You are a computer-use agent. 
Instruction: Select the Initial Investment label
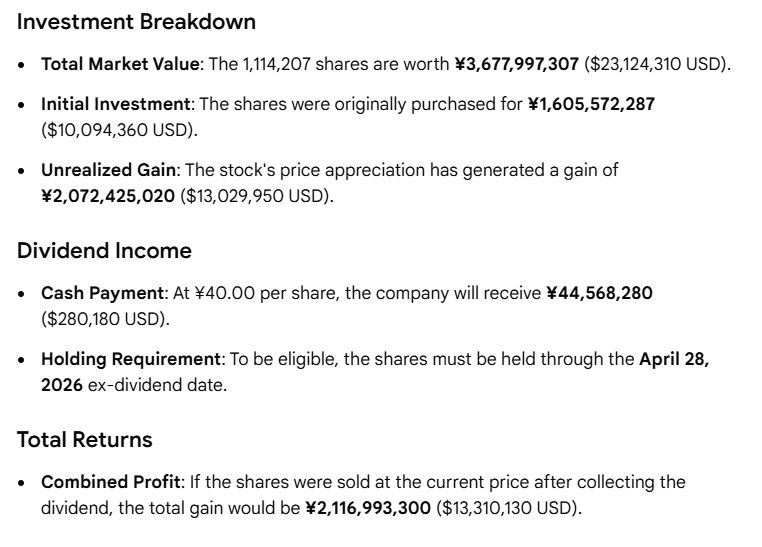click(116, 104)
